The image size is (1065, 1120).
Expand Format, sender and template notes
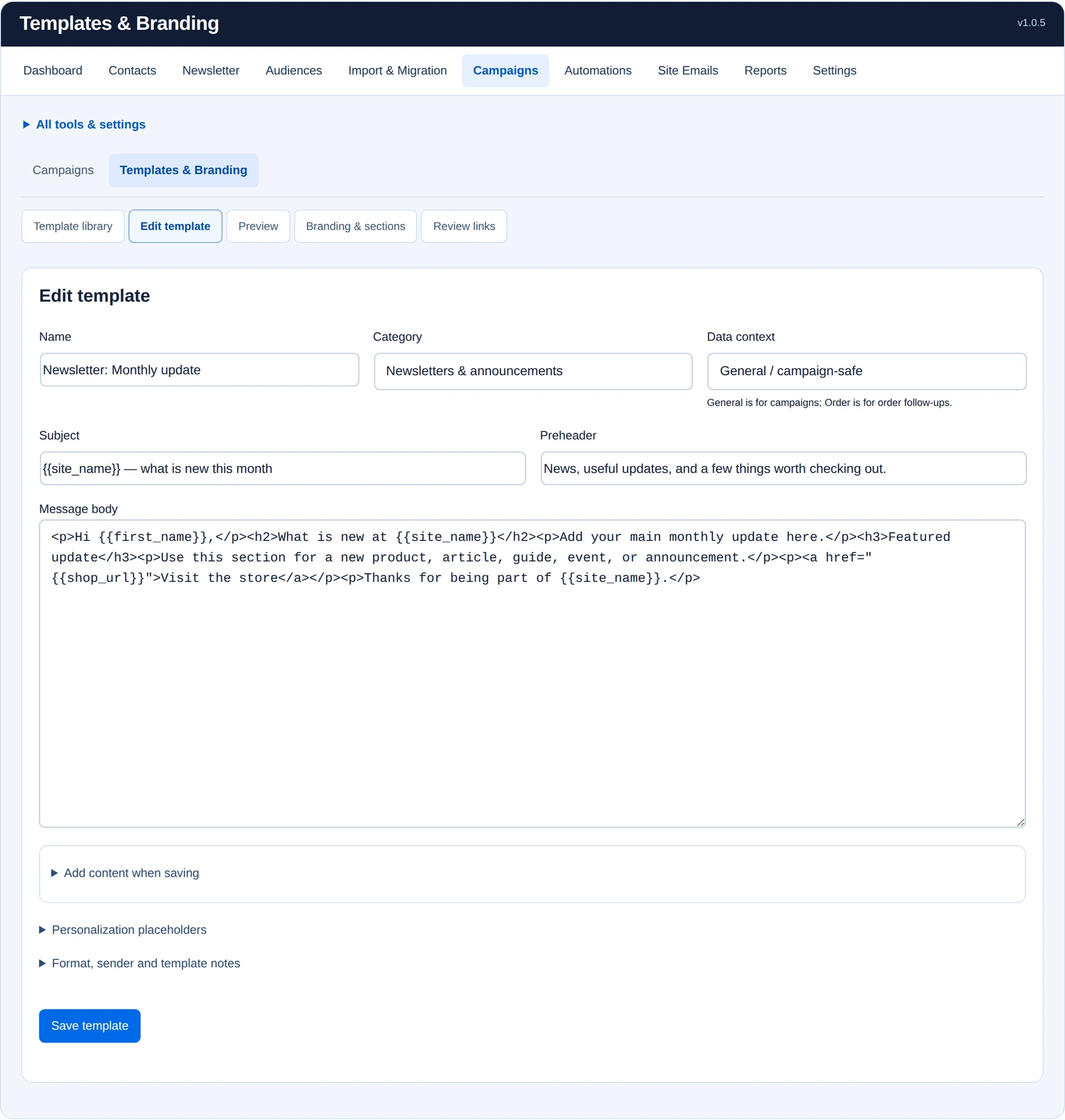click(139, 963)
